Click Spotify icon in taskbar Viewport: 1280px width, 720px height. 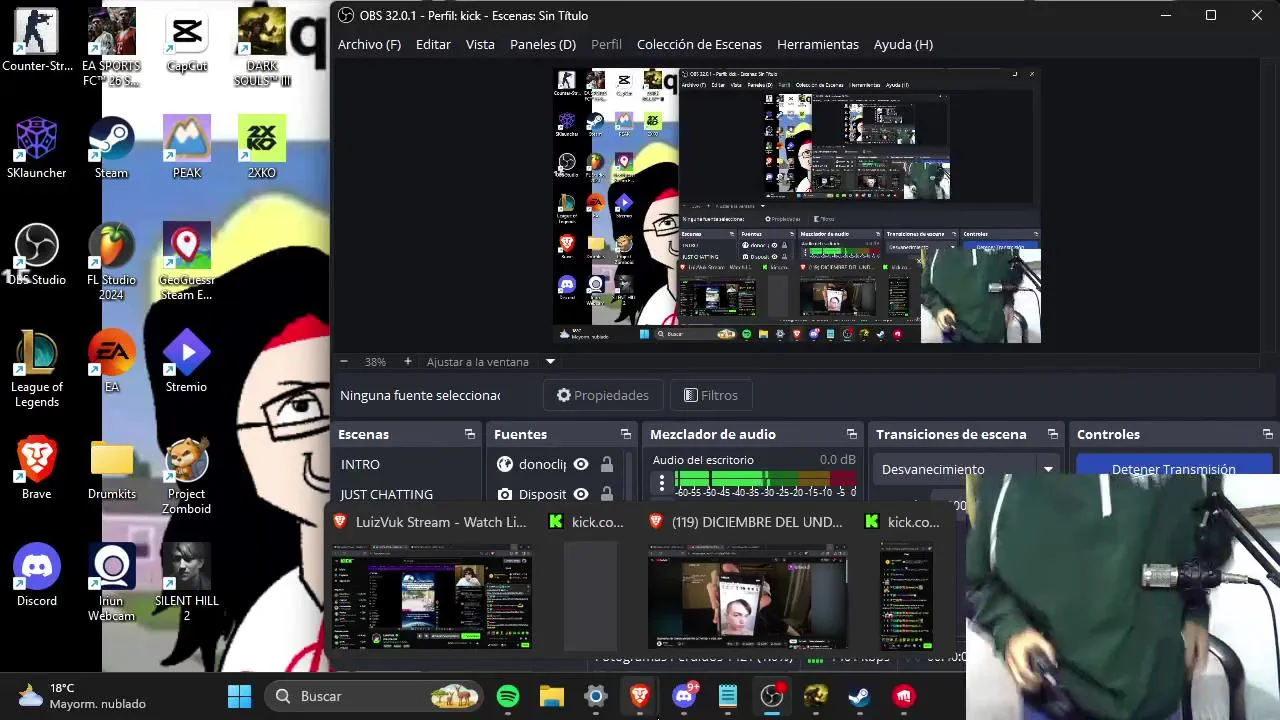pyautogui.click(x=508, y=696)
